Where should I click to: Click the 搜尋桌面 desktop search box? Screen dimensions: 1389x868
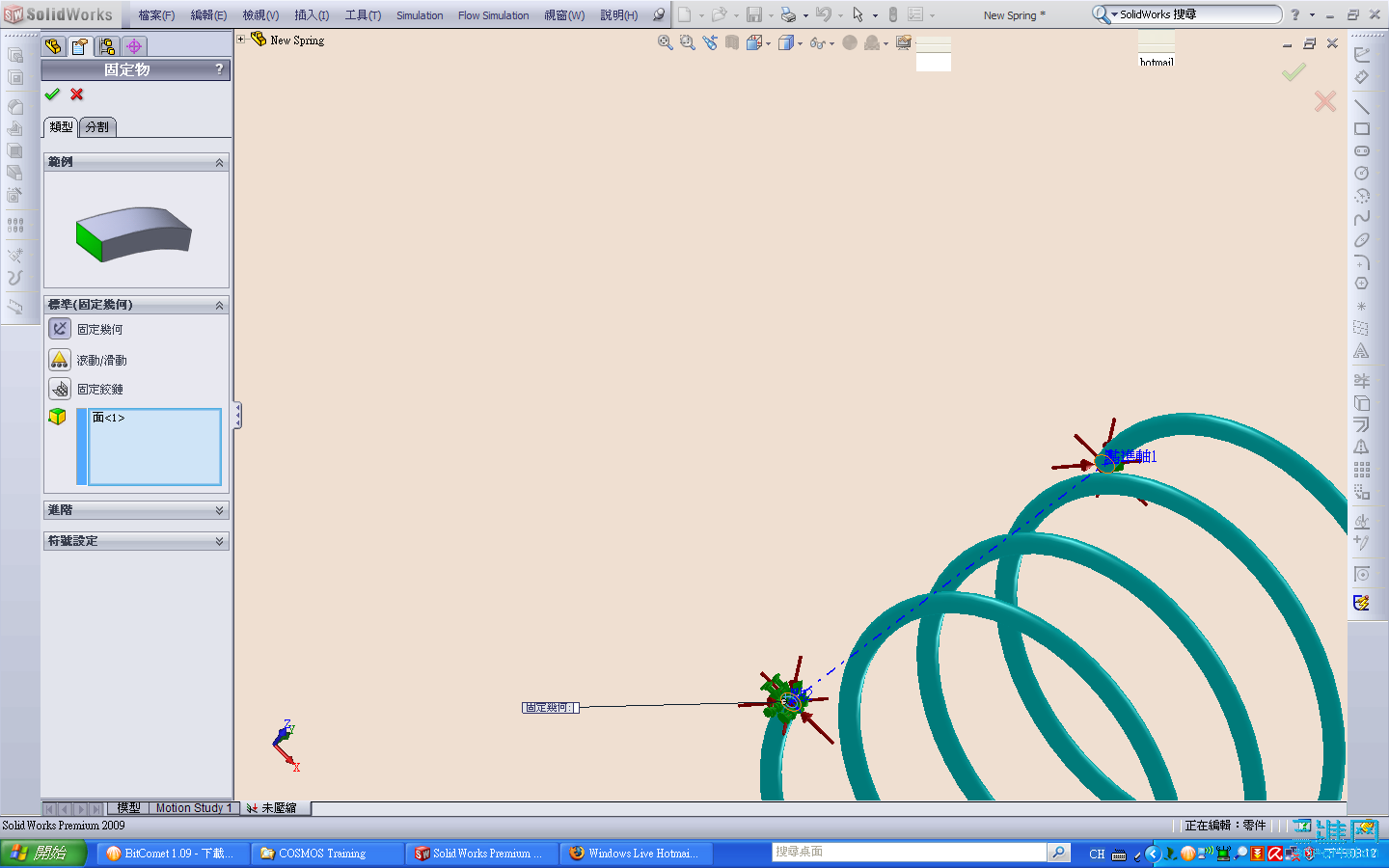point(909,853)
